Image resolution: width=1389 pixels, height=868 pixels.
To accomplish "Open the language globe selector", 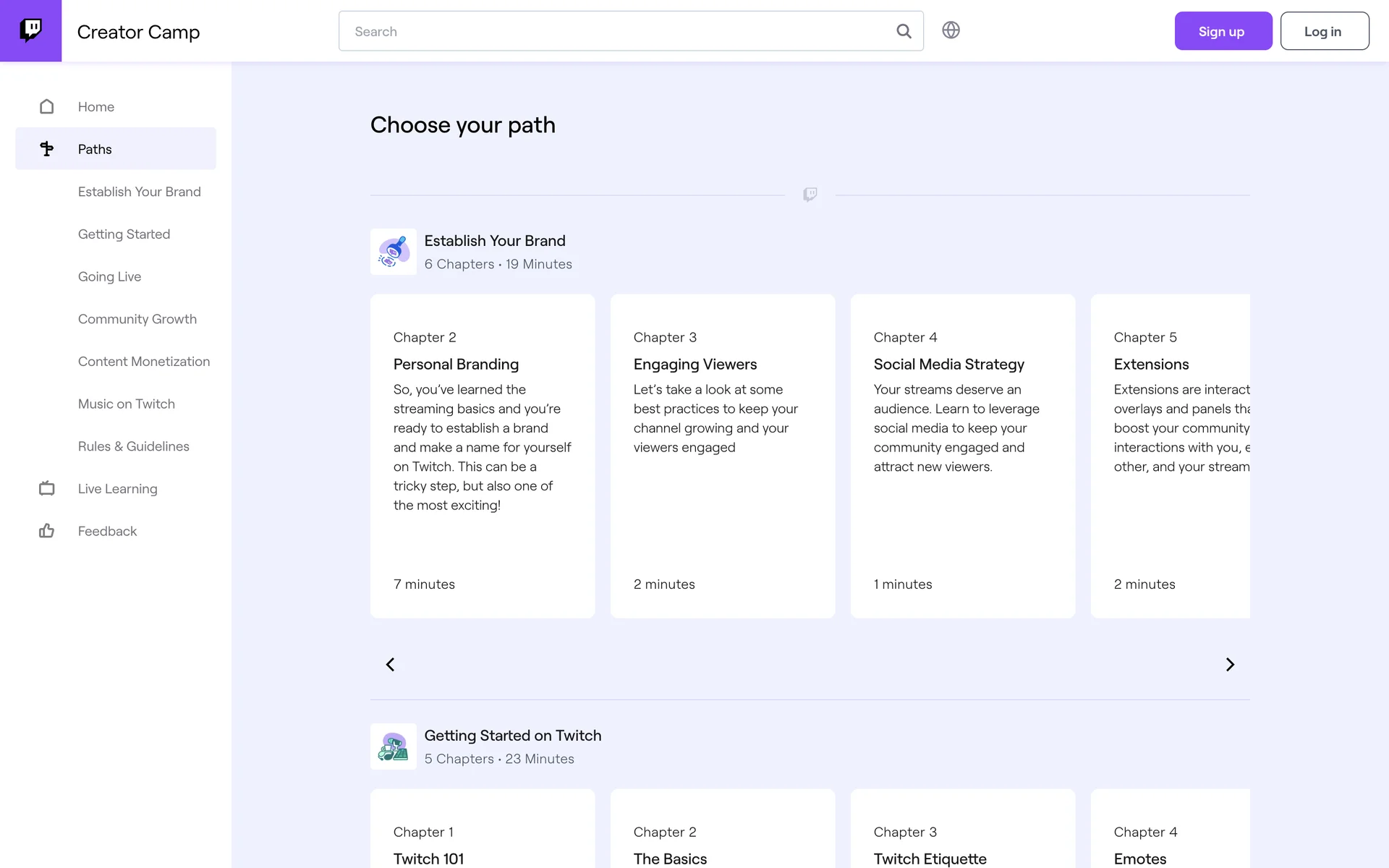I will pyautogui.click(x=951, y=30).
